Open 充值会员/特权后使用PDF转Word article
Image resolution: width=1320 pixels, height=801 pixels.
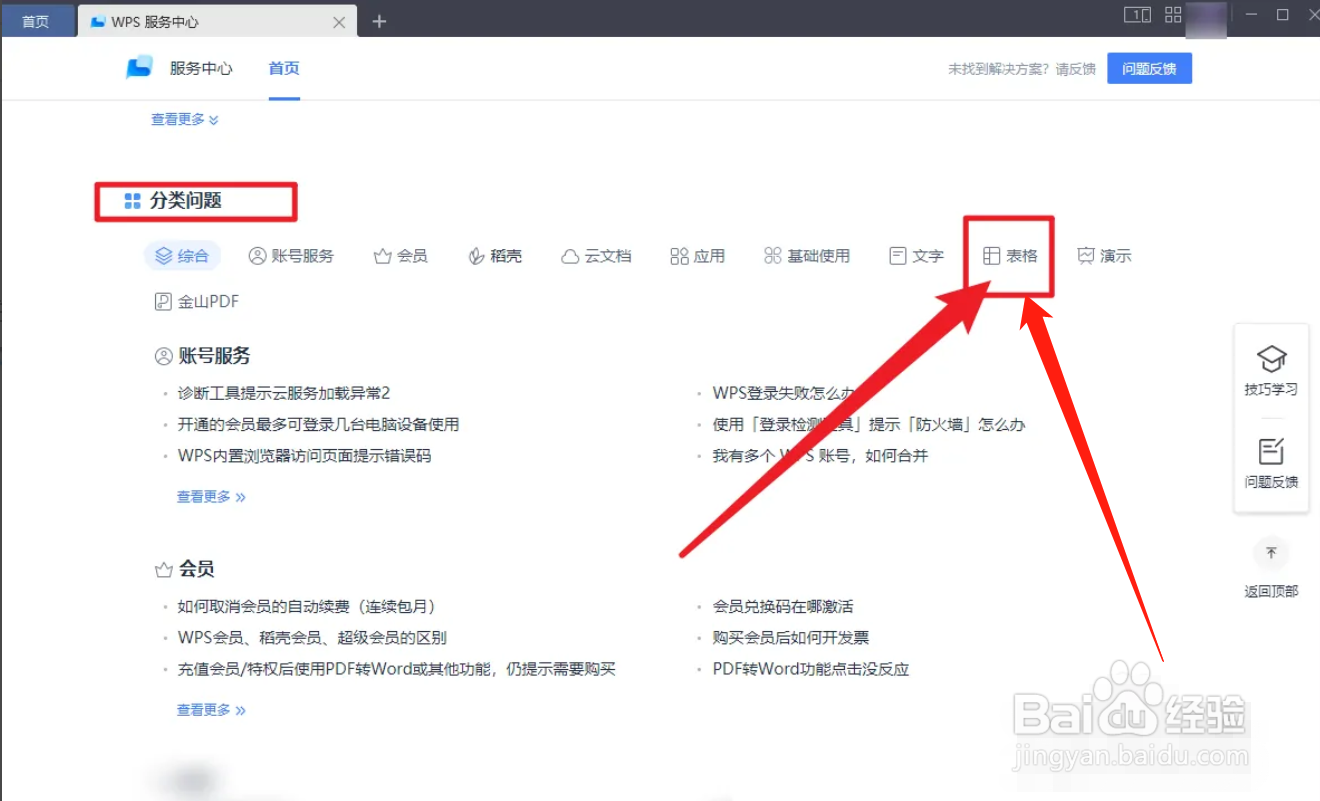coord(396,669)
